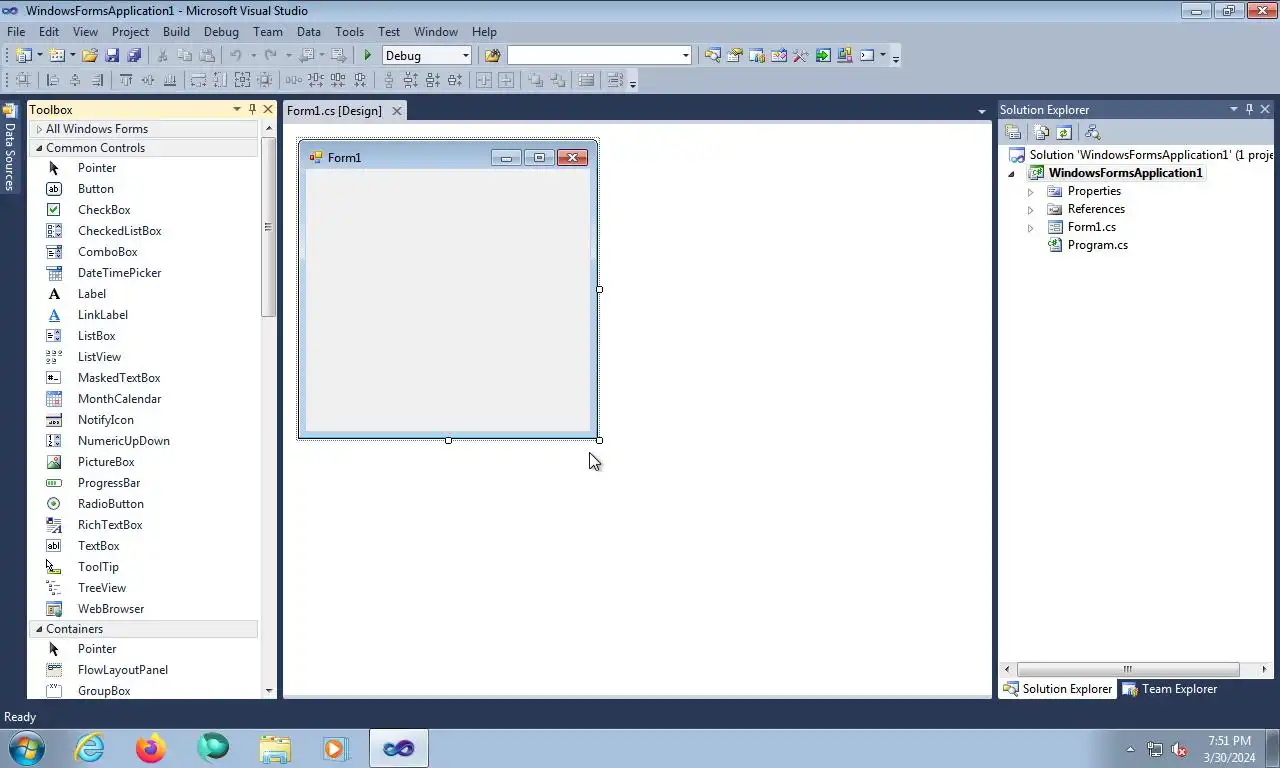Screen dimensions: 1280x768
Task: Click the Solution Explorer icon in the Standard toolbar
Action: click(x=712, y=55)
